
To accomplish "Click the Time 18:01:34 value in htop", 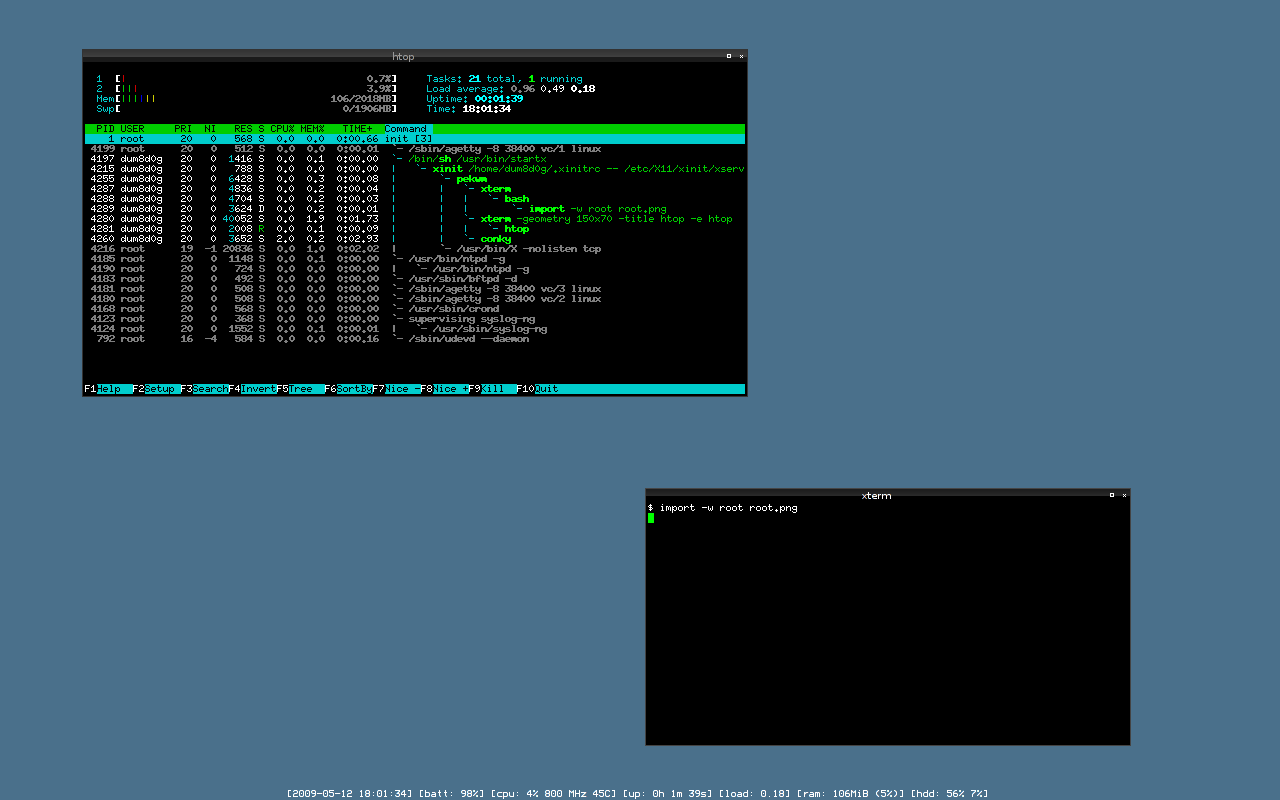I will [486, 109].
